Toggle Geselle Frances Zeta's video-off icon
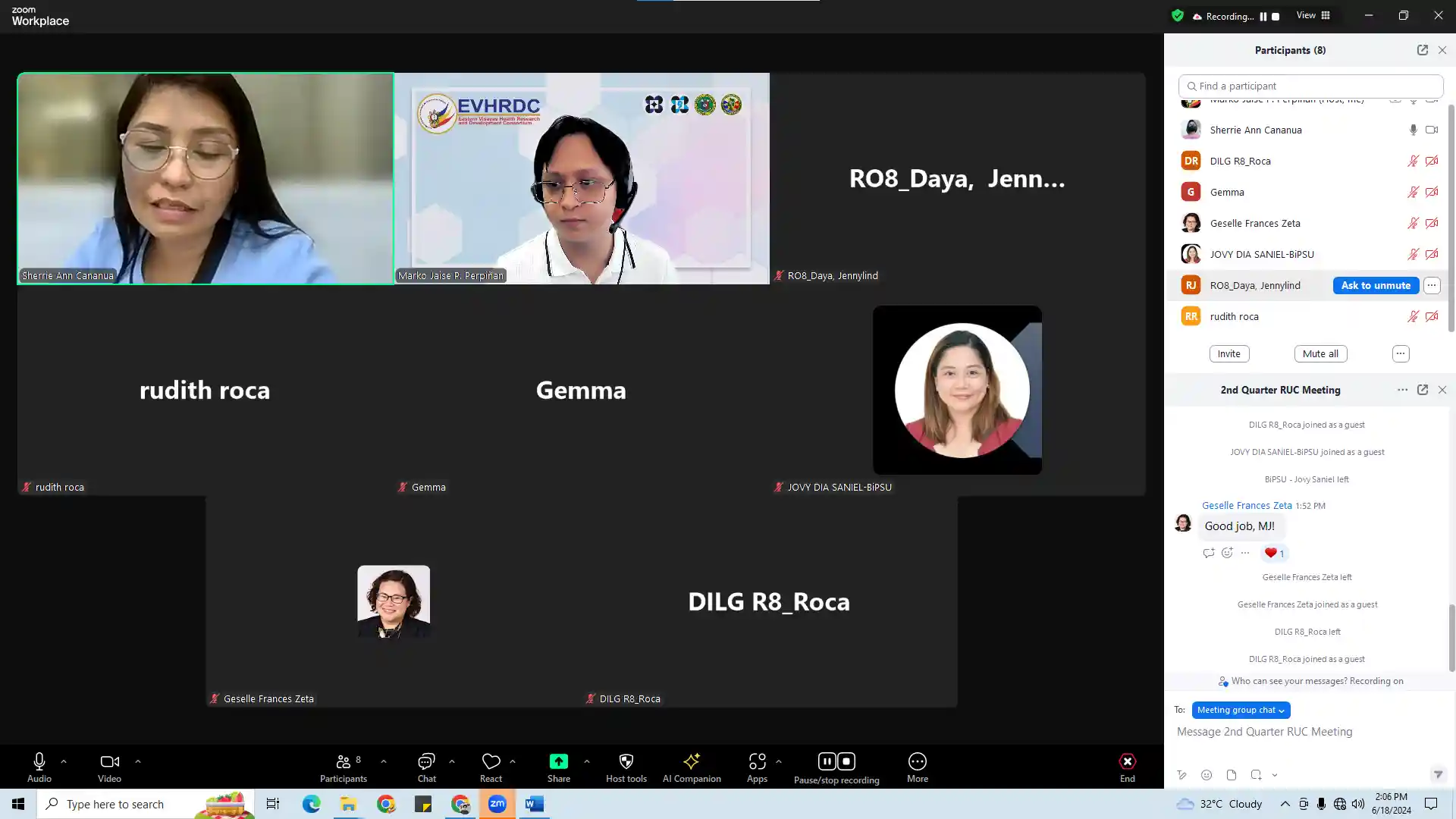Viewport: 1456px width, 819px height. (x=1432, y=223)
